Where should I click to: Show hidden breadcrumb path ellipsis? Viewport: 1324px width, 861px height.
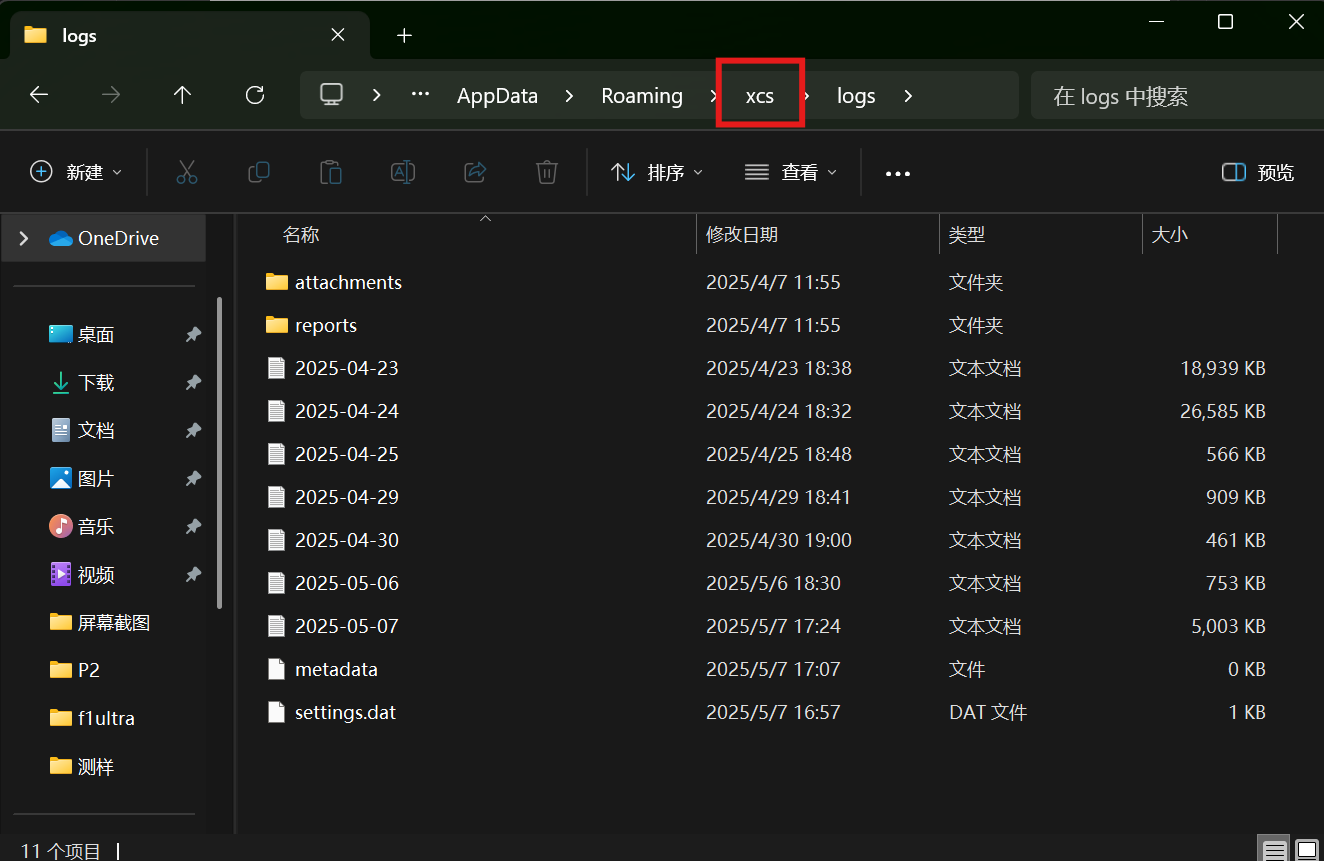pyautogui.click(x=420, y=94)
